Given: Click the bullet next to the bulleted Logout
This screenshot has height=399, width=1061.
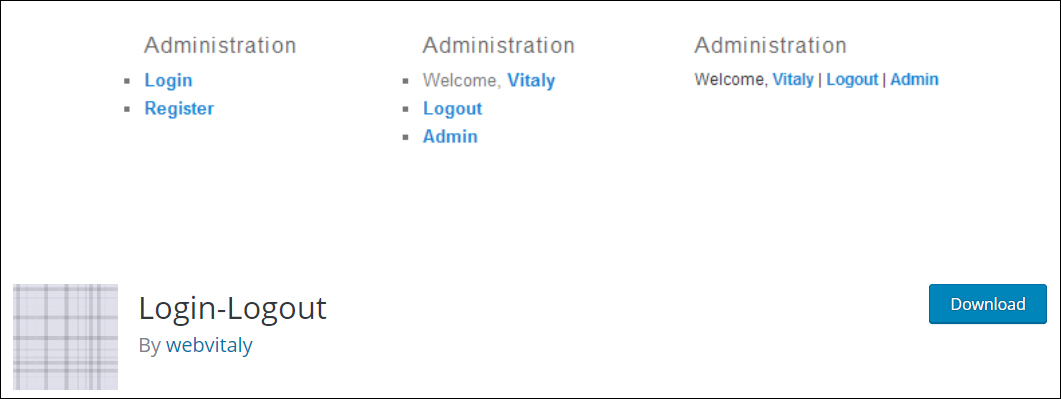Looking at the screenshot, I should 406,110.
